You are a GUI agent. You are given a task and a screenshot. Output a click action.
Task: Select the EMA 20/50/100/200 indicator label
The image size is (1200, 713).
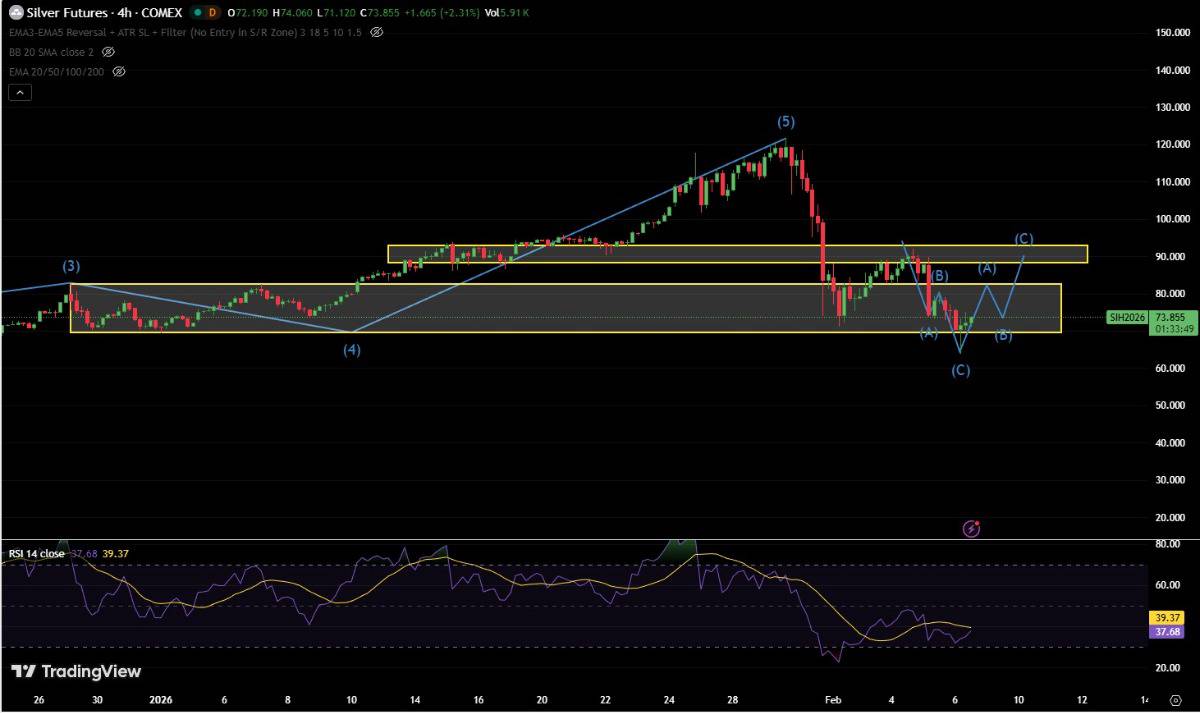56,72
